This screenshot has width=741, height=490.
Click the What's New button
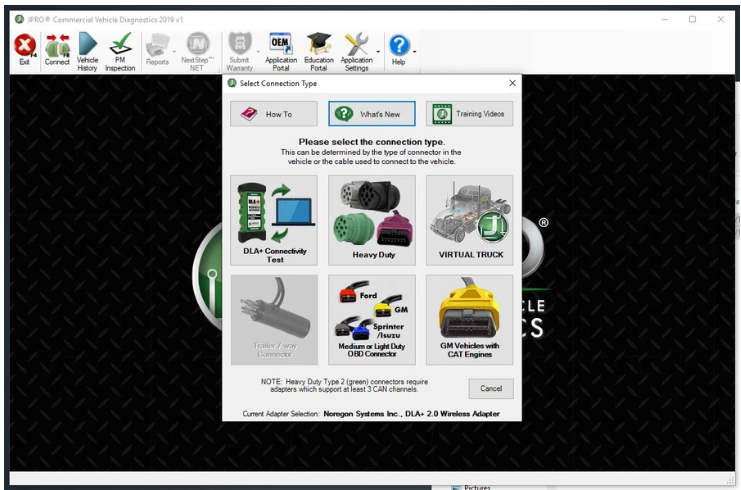click(372, 114)
